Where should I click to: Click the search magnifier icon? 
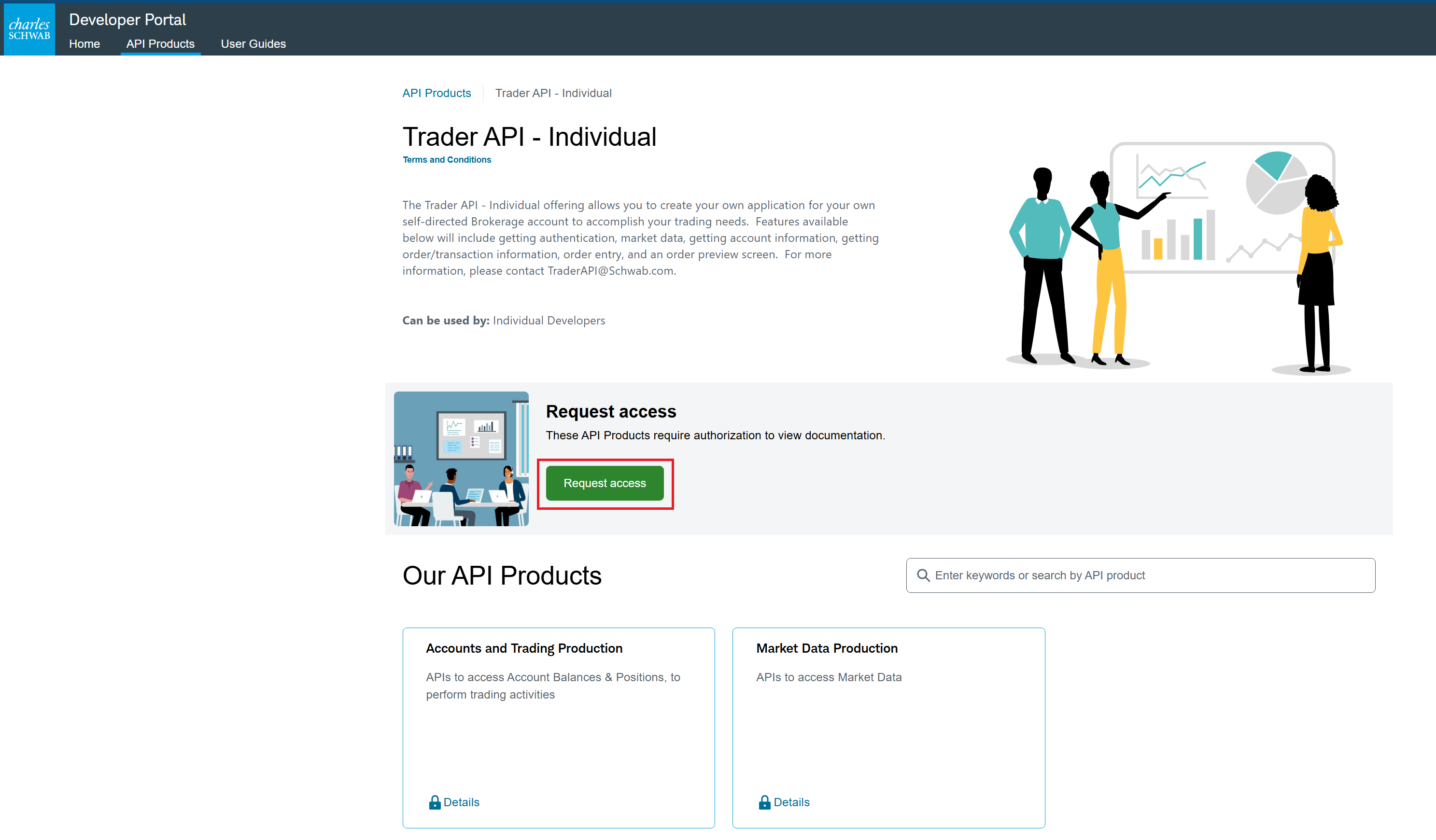click(923, 575)
